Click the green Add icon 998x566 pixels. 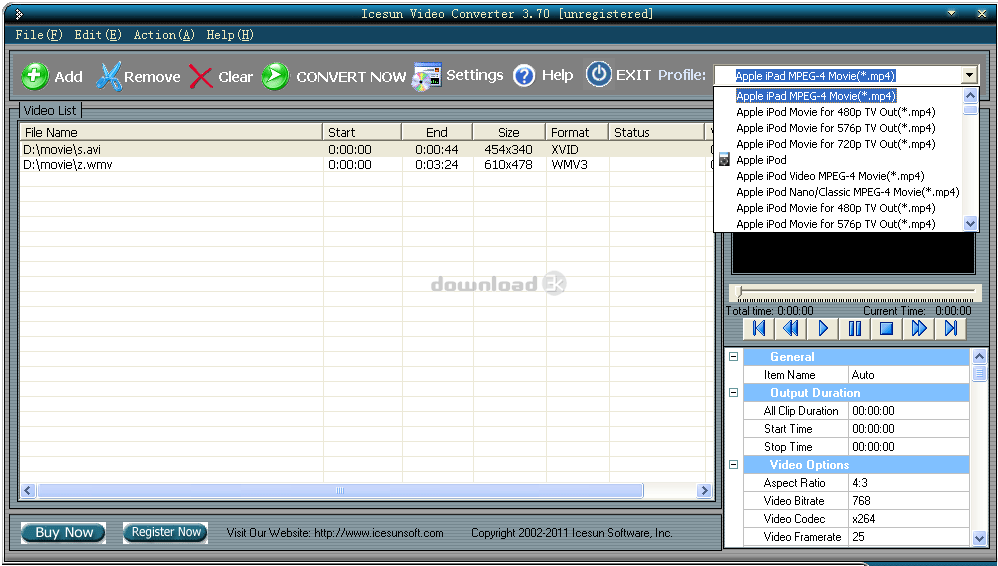click(x=35, y=77)
